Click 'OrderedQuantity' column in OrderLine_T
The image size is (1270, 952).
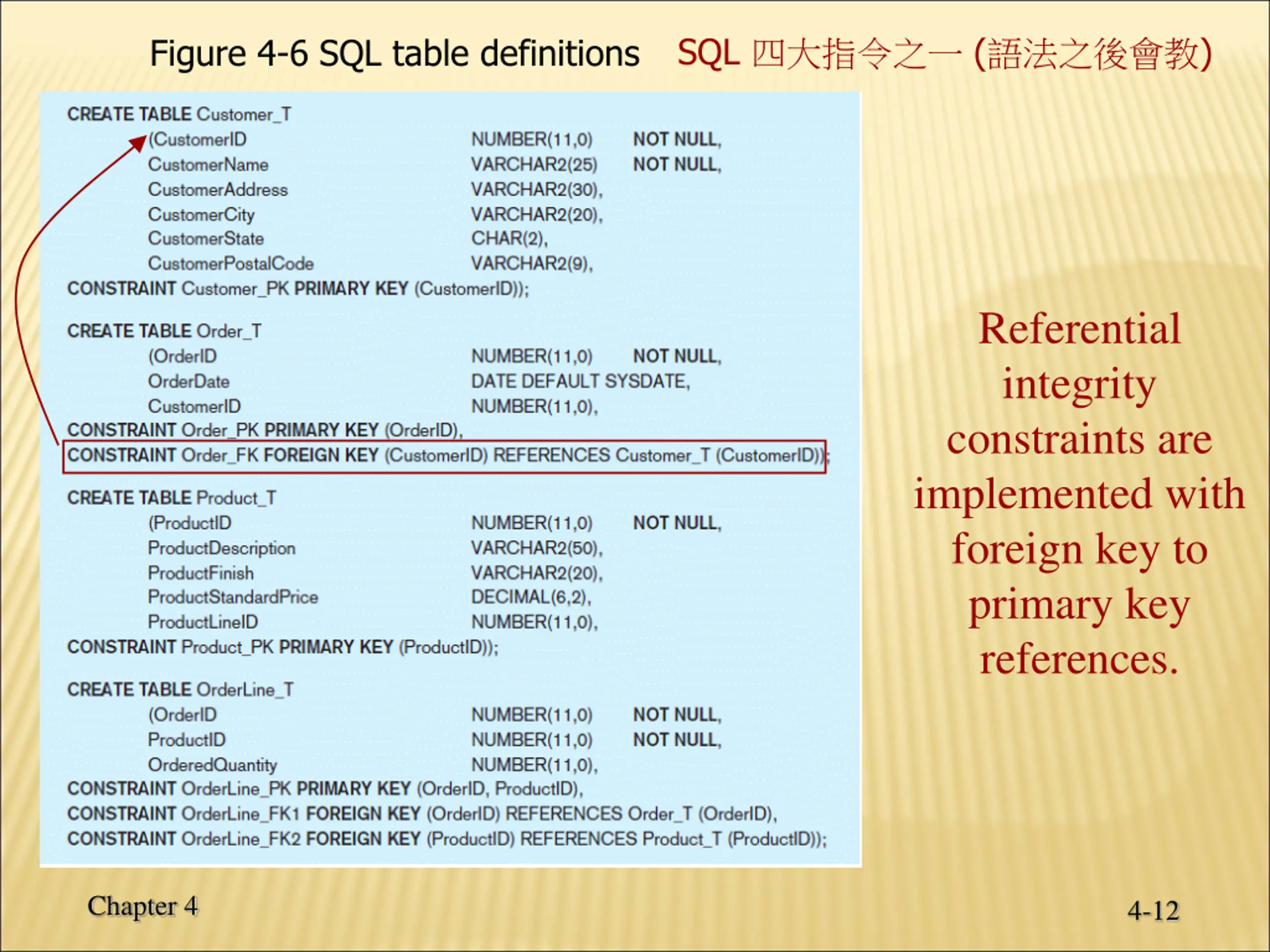click(212, 765)
